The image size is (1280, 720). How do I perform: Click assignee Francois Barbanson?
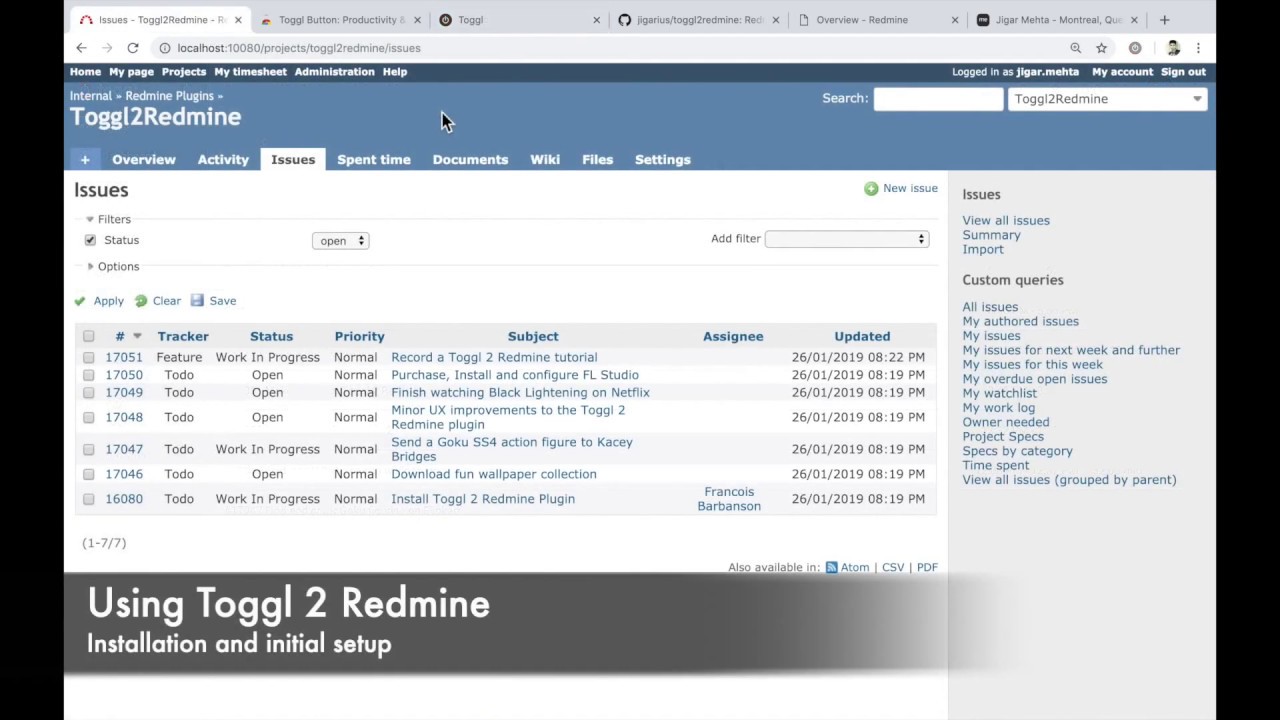pos(729,499)
